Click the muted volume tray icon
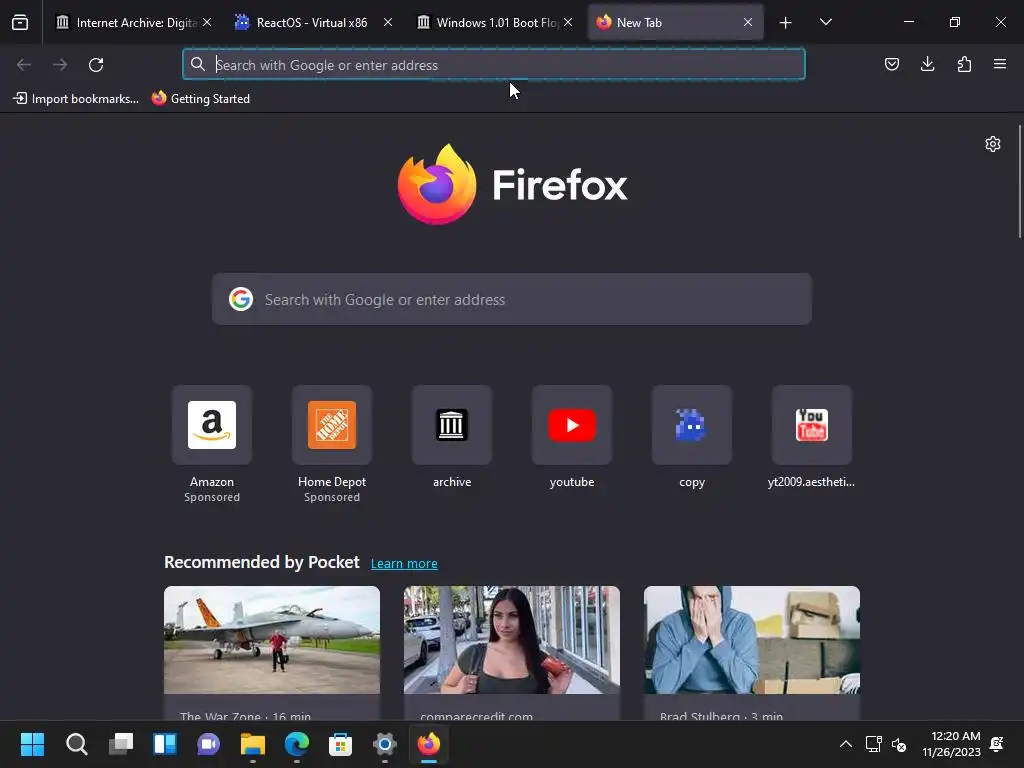The width and height of the screenshot is (1024, 768). click(x=899, y=744)
